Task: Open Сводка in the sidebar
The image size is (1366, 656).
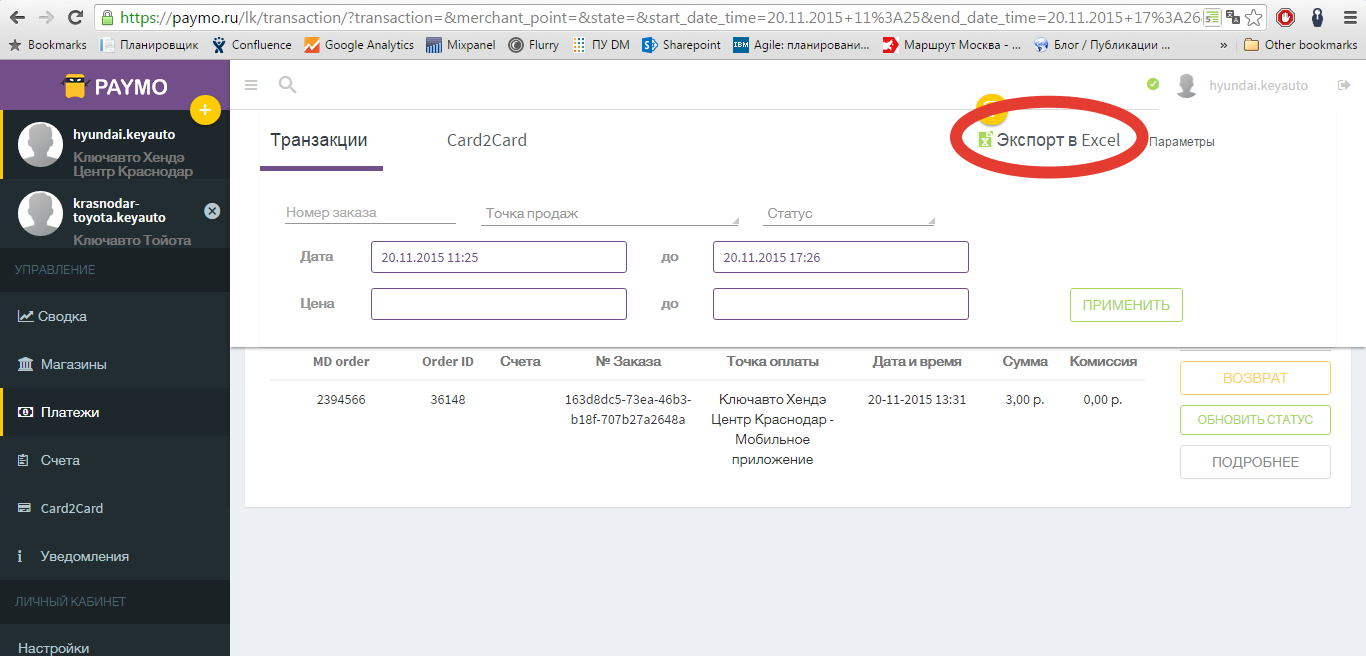Action: [115, 316]
